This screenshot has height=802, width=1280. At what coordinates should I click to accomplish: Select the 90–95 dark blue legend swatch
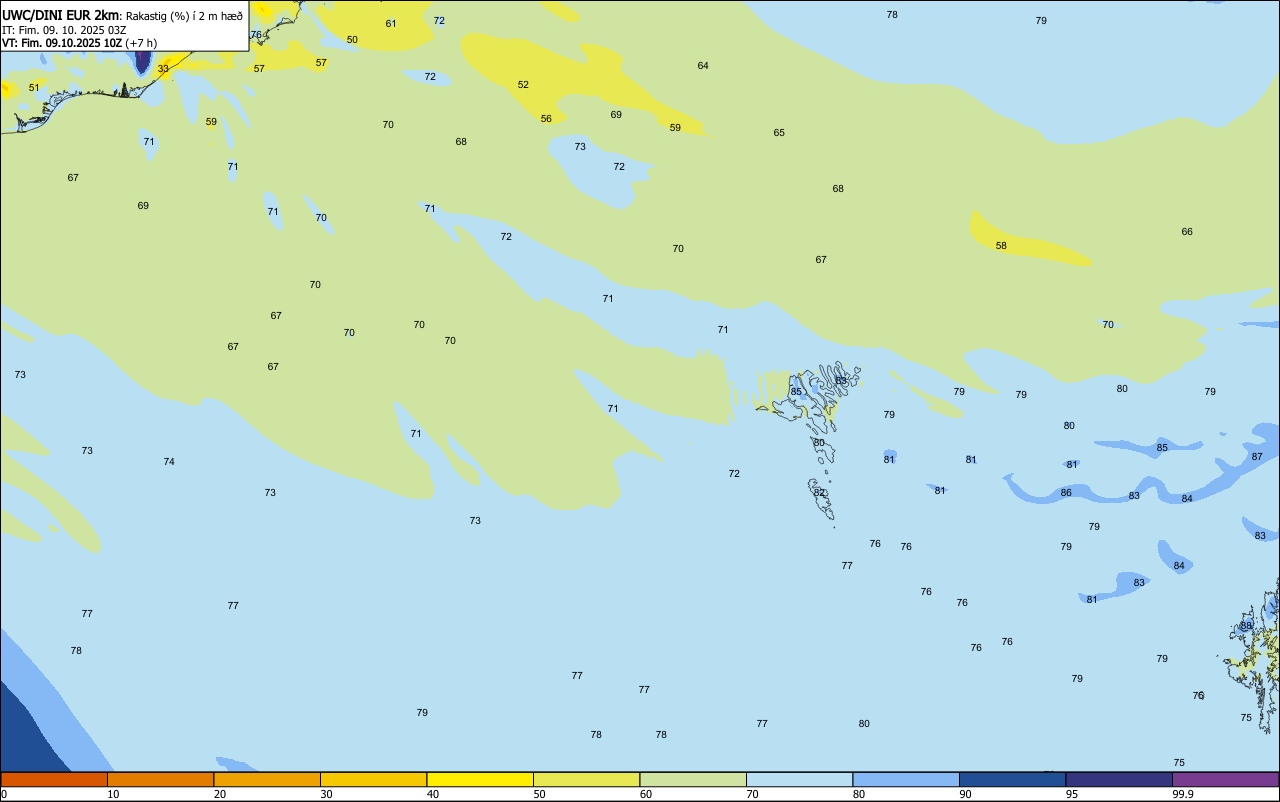(x=1012, y=779)
